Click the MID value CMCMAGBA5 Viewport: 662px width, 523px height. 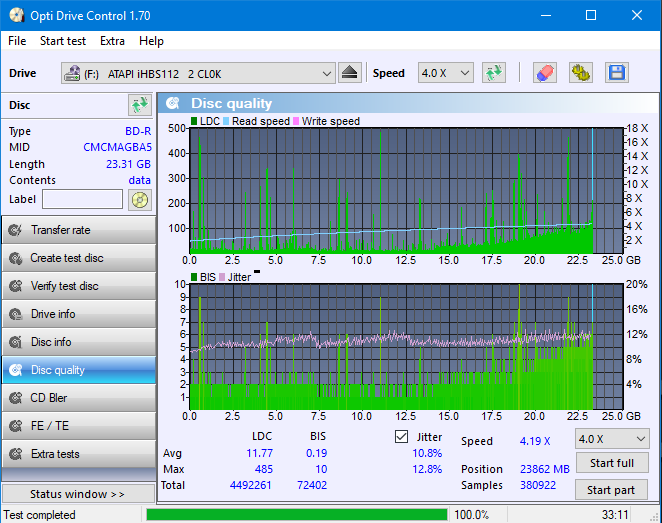tap(117, 147)
